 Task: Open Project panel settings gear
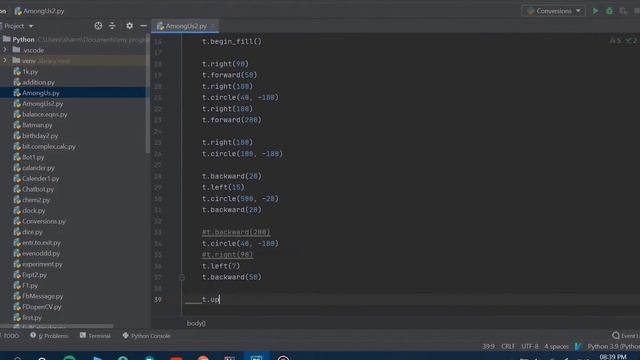click(129, 26)
